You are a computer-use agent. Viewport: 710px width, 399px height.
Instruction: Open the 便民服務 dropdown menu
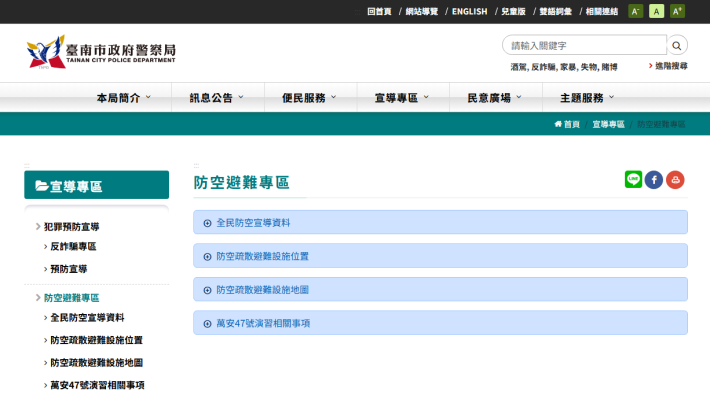309,97
